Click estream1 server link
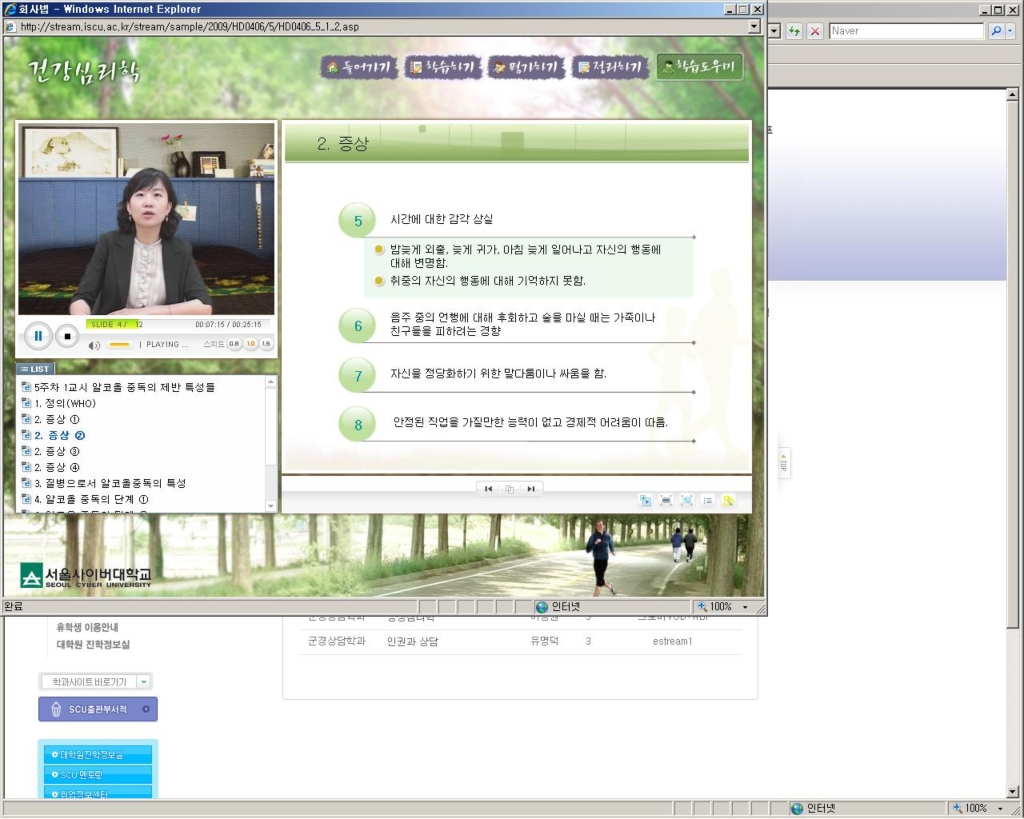 [x=672, y=641]
